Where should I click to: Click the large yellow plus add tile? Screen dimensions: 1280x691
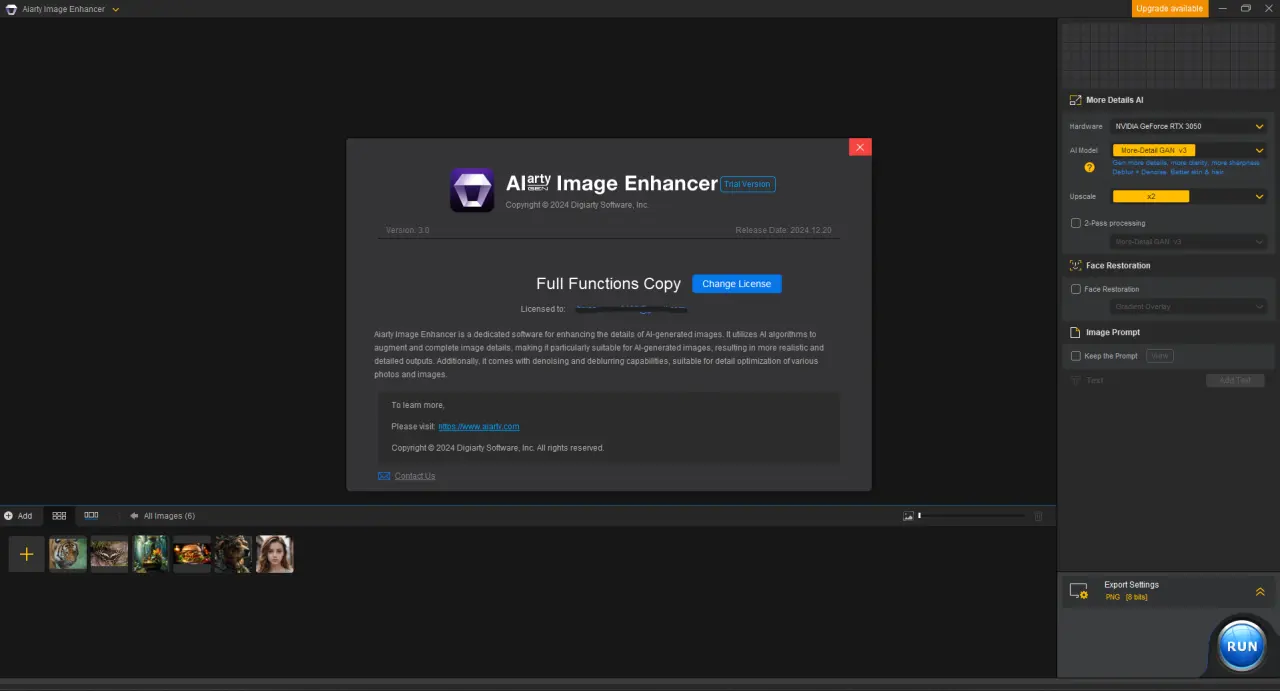pyautogui.click(x=27, y=554)
